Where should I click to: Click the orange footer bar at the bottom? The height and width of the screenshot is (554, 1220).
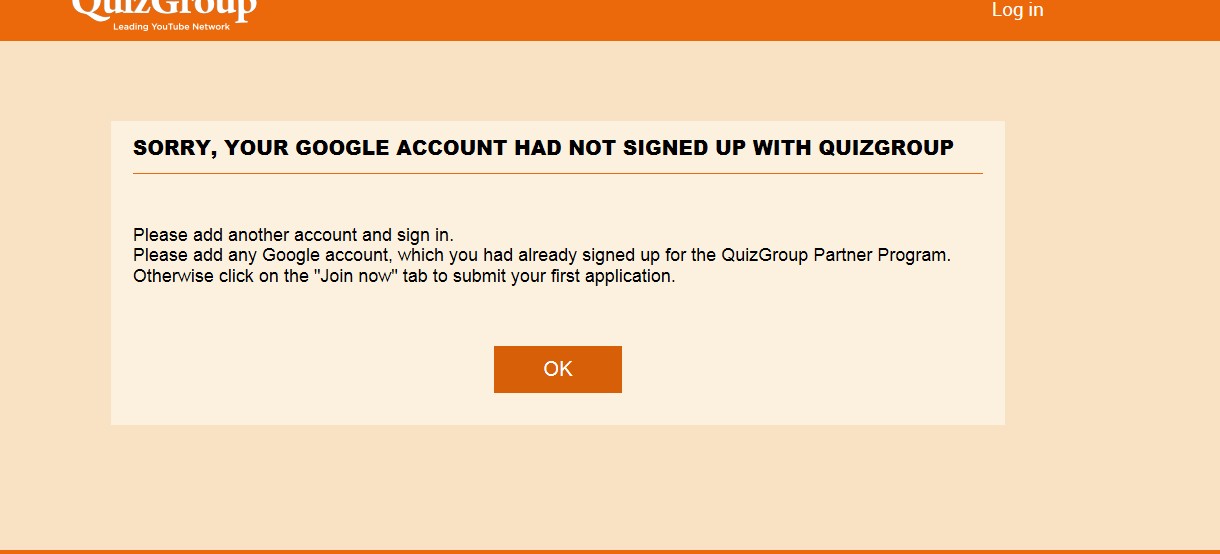610,551
